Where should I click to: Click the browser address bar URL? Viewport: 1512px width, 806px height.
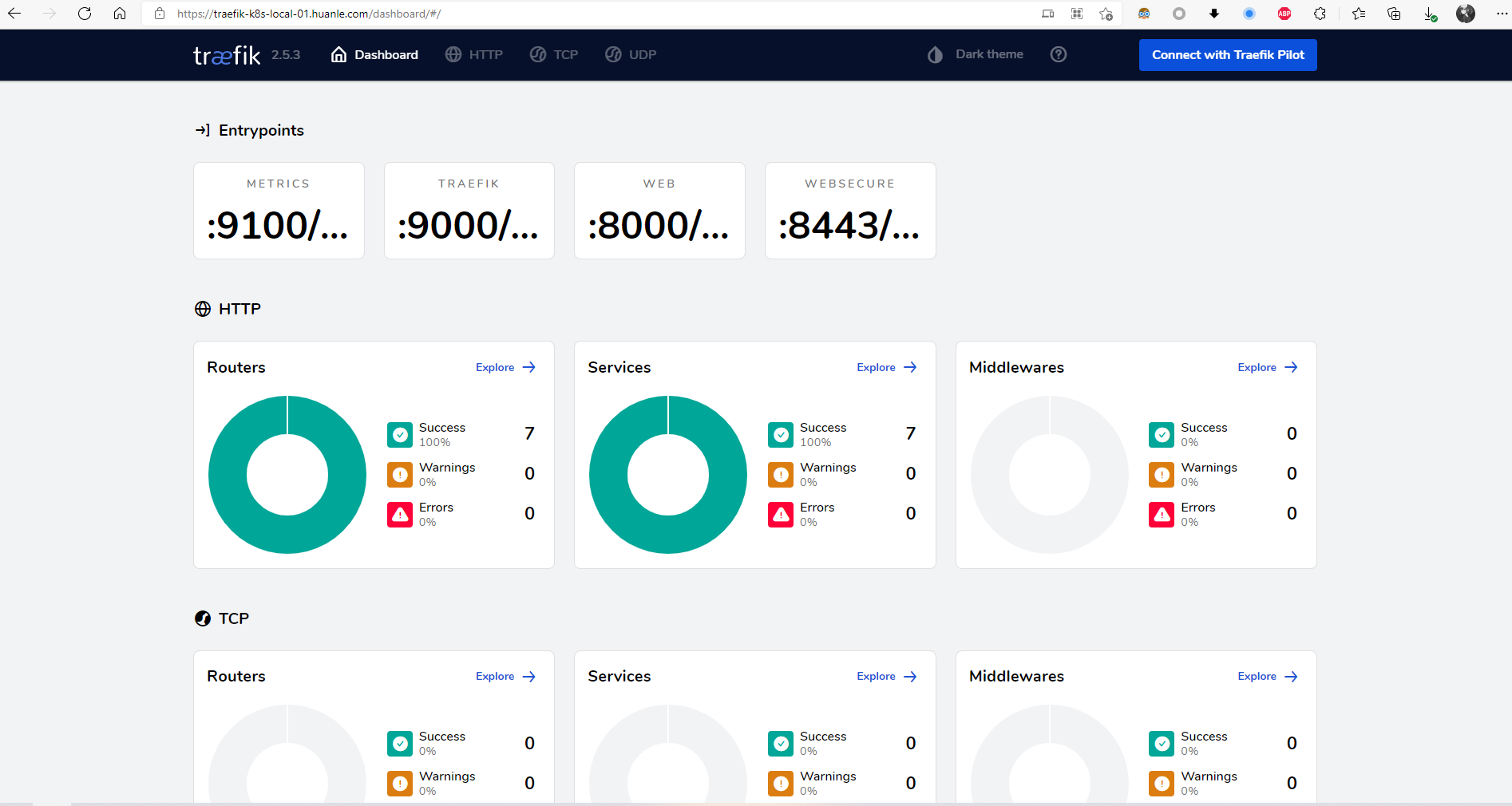pyautogui.click(x=309, y=14)
